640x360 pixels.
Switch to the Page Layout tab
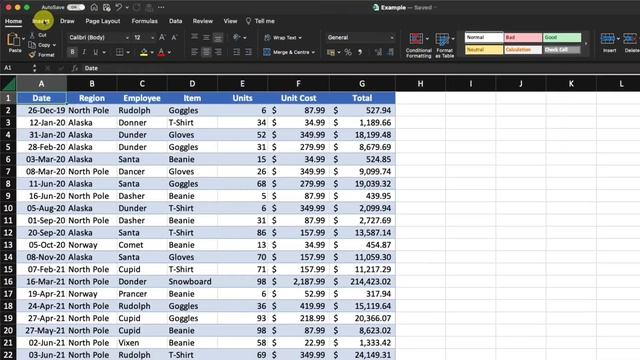coord(102,21)
